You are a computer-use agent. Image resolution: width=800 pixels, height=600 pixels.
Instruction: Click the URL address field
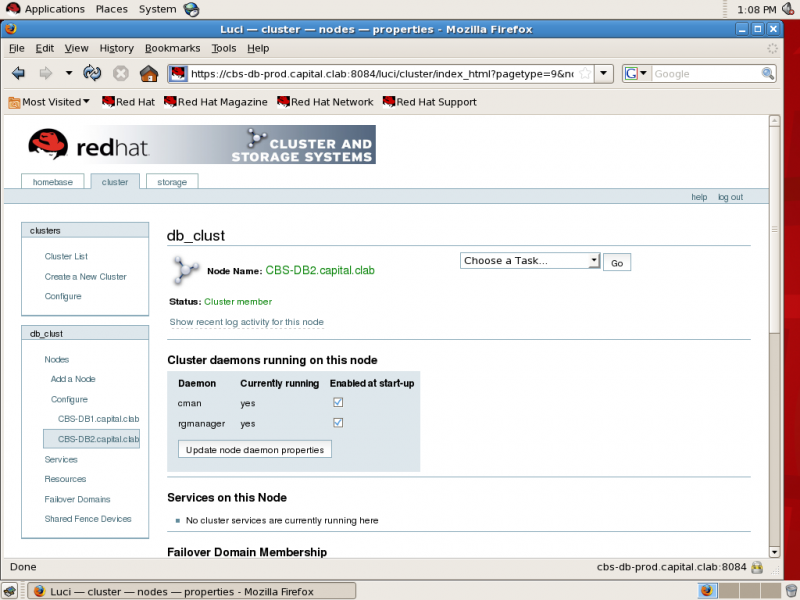382,74
